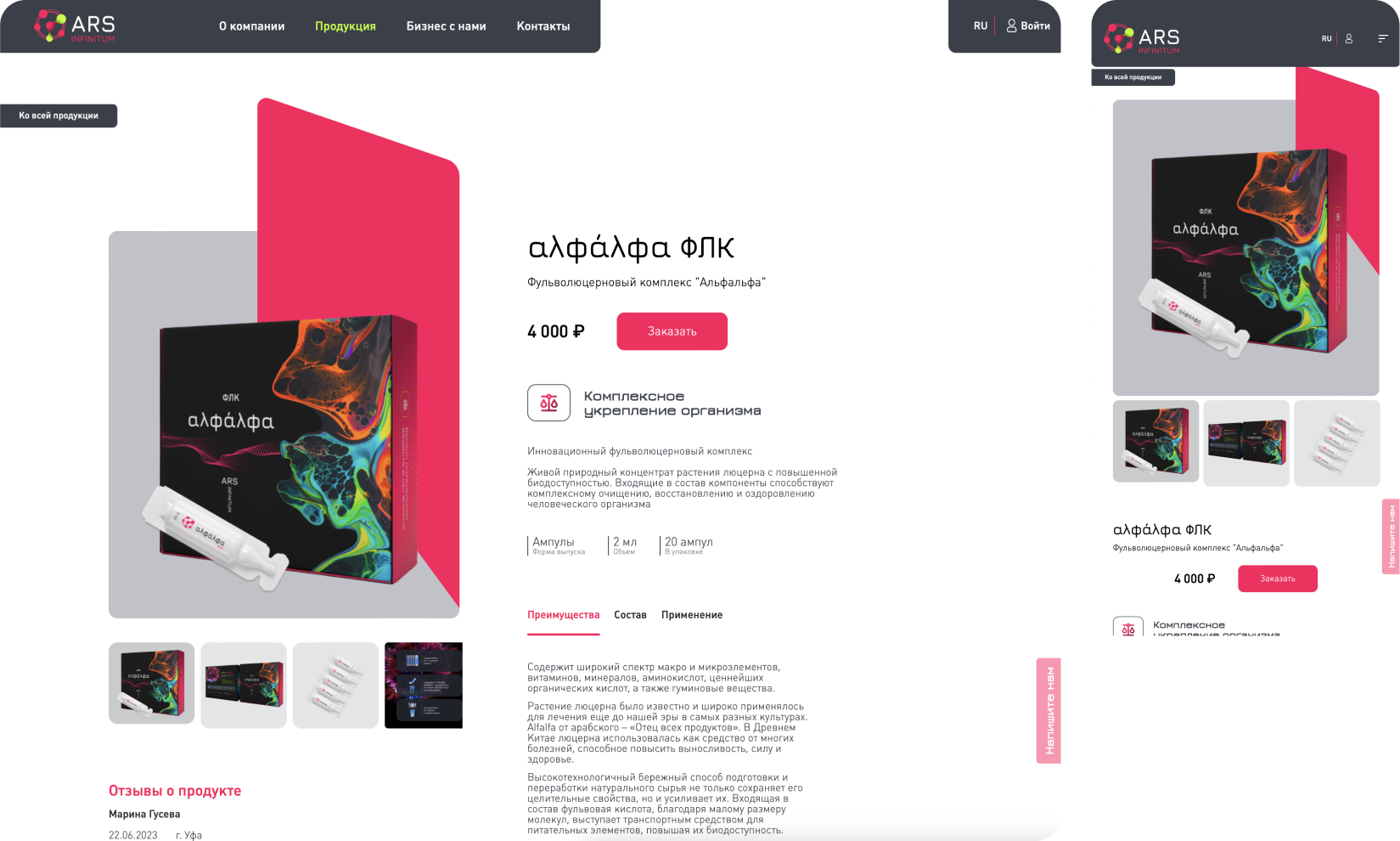Click the ARS Infinitum logo in mobile header
Viewport: 1400px width, 841px height.
click(1142, 39)
